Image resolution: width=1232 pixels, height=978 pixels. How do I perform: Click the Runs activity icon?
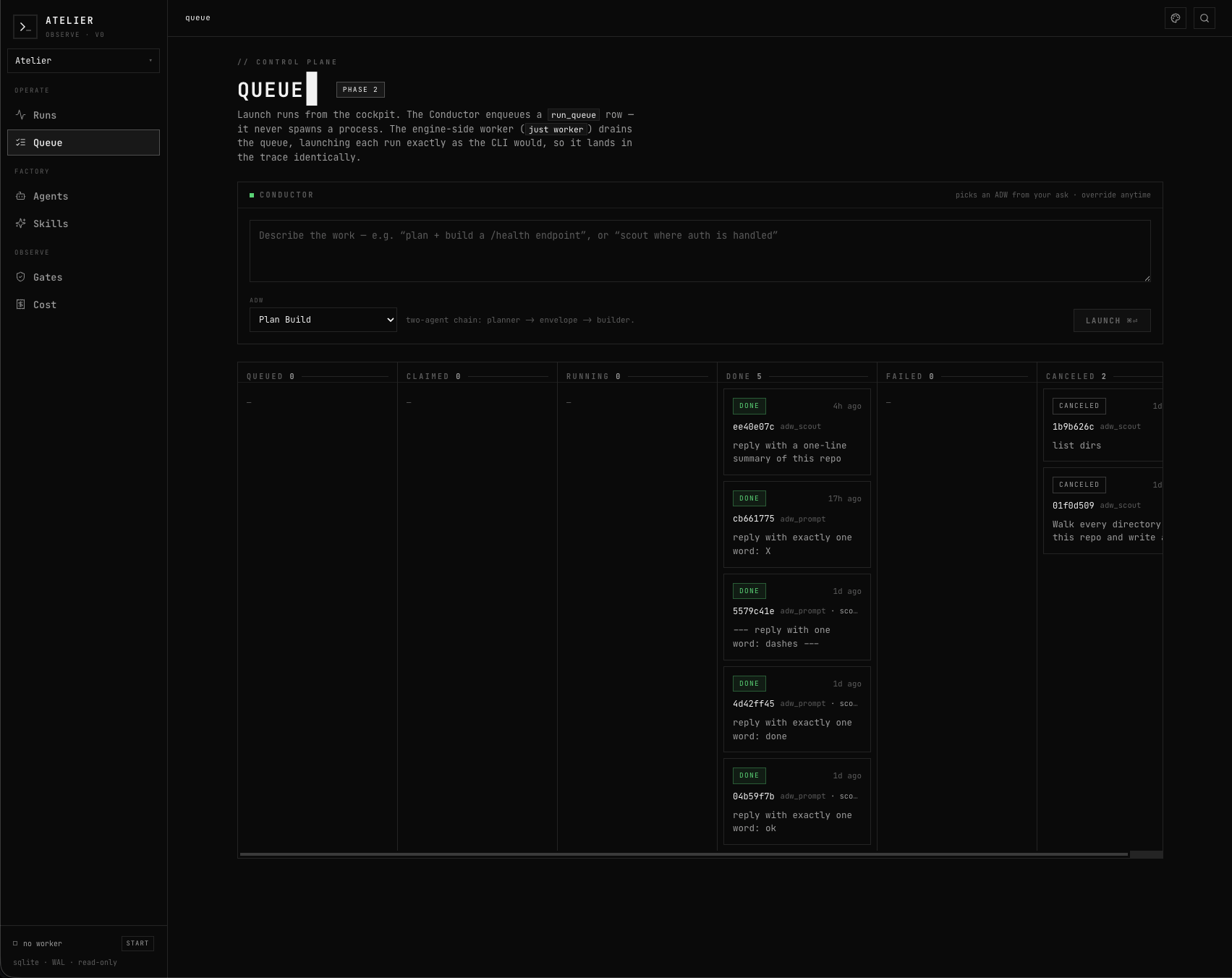click(21, 115)
